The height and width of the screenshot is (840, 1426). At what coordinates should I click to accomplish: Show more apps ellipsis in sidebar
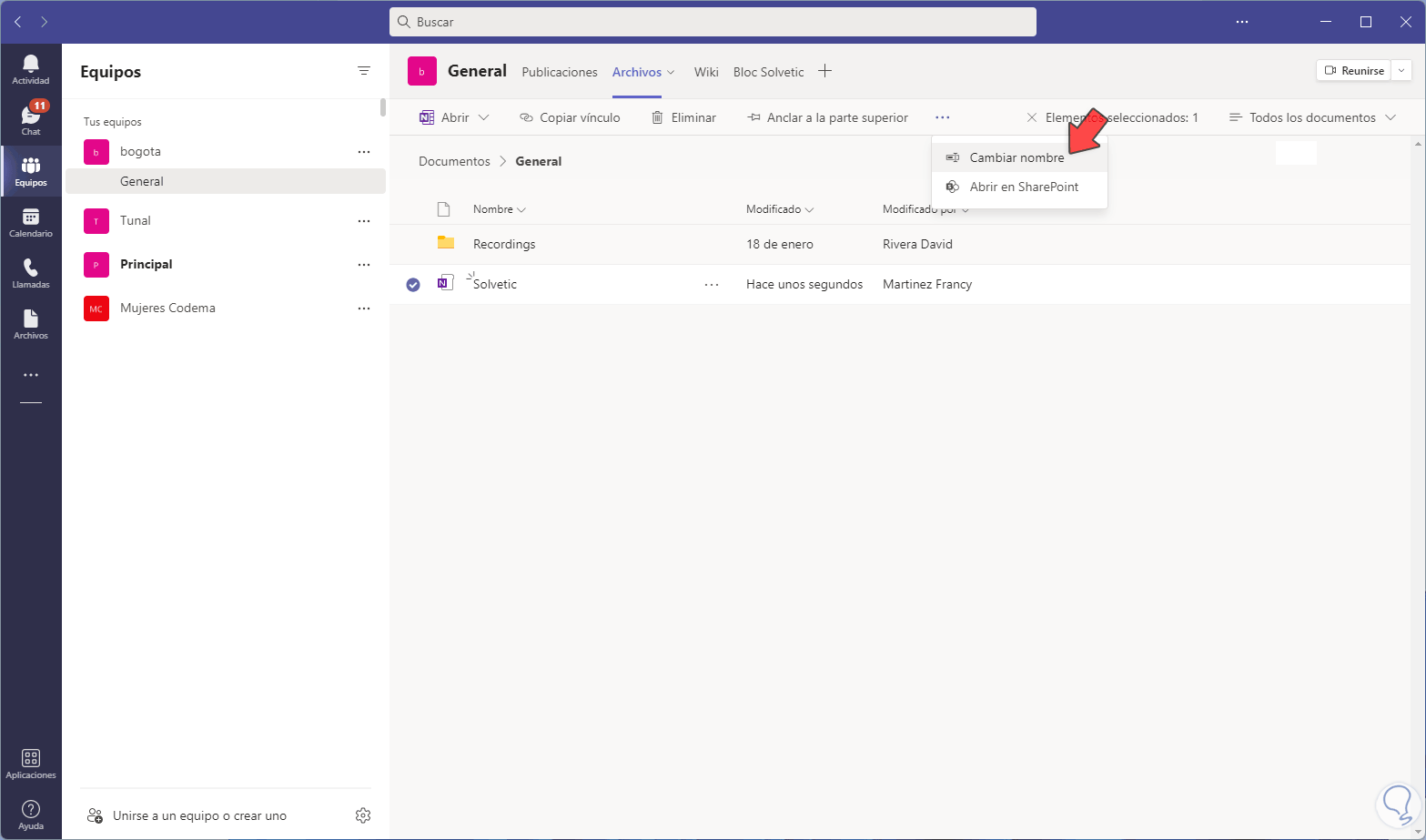coord(31,375)
